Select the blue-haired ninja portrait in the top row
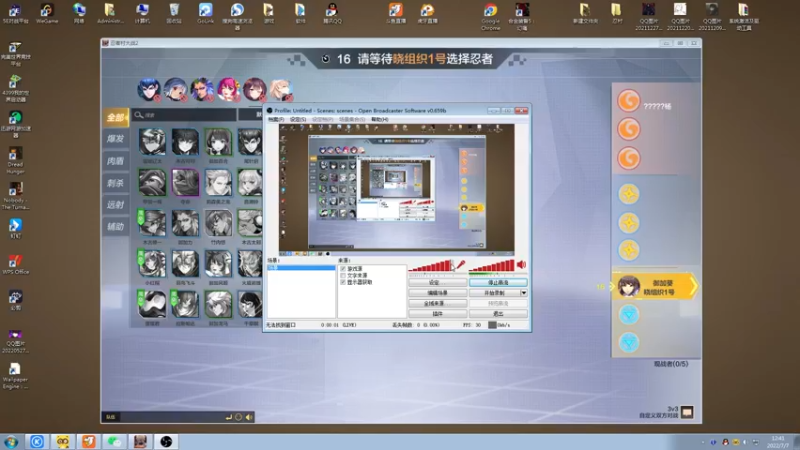Image resolution: width=800 pixels, height=450 pixels. click(149, 89)
